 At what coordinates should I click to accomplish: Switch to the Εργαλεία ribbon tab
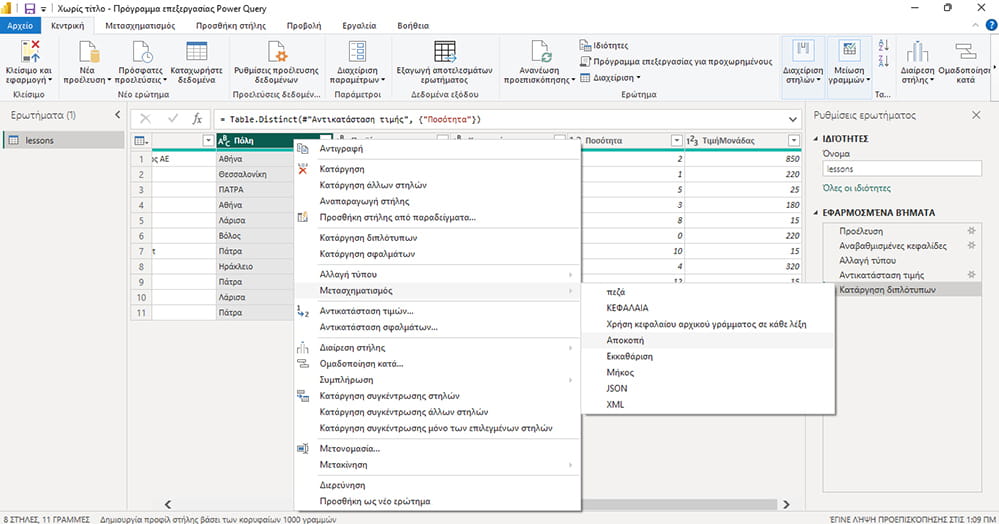359,25
